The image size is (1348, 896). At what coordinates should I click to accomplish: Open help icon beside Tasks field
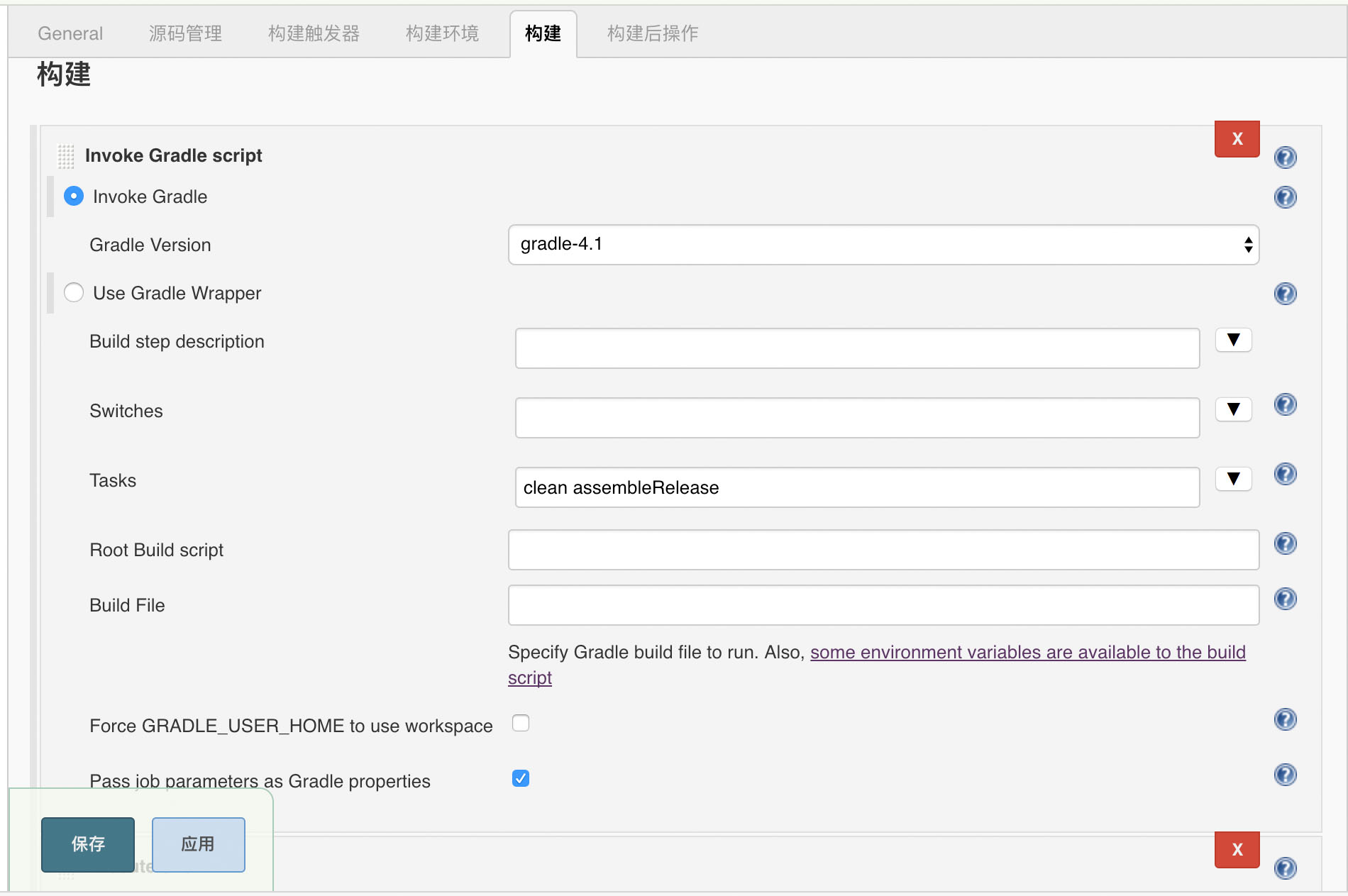(1285, 474)
